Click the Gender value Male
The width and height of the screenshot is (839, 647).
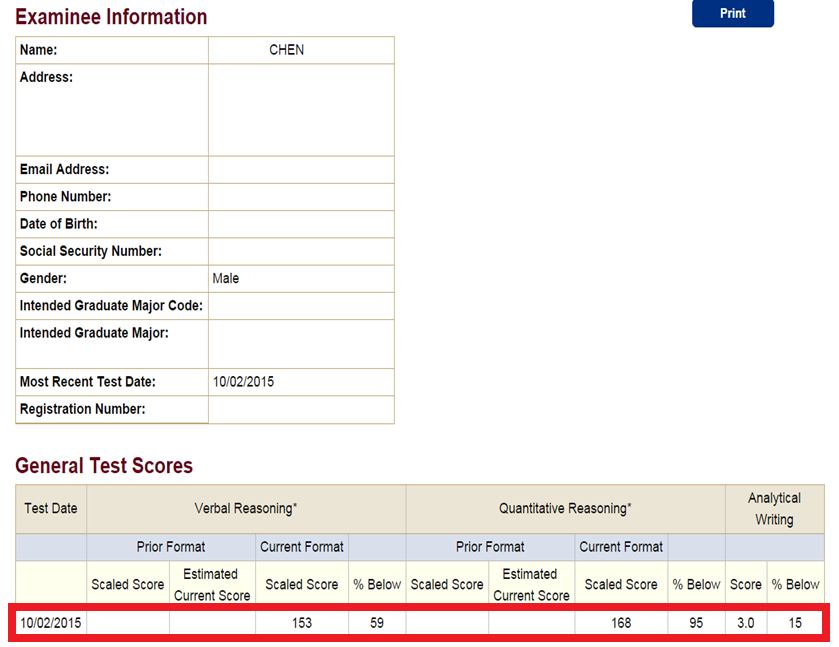point(226,278)
